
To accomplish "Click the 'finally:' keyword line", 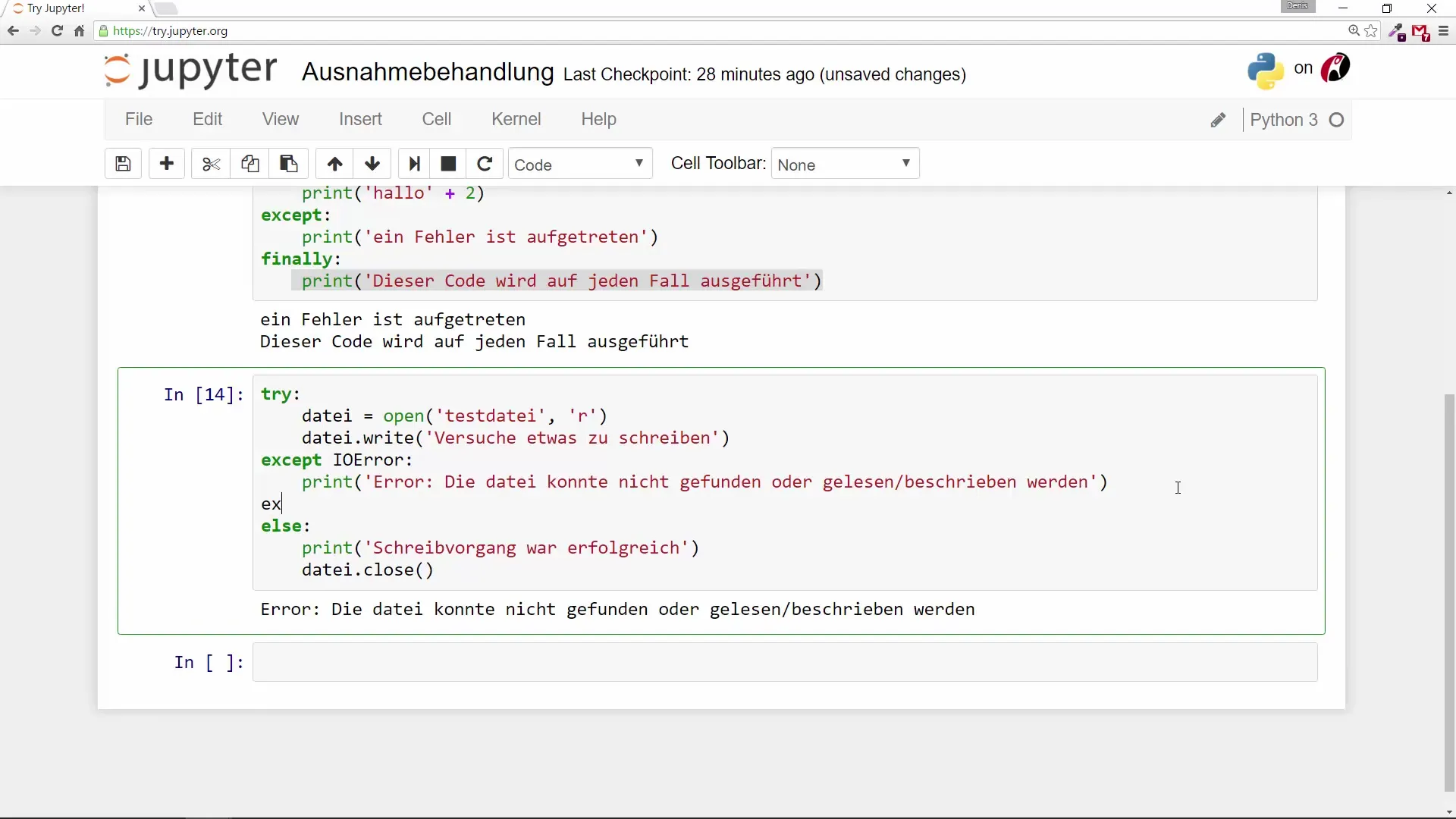I will (x=301, y=259).
